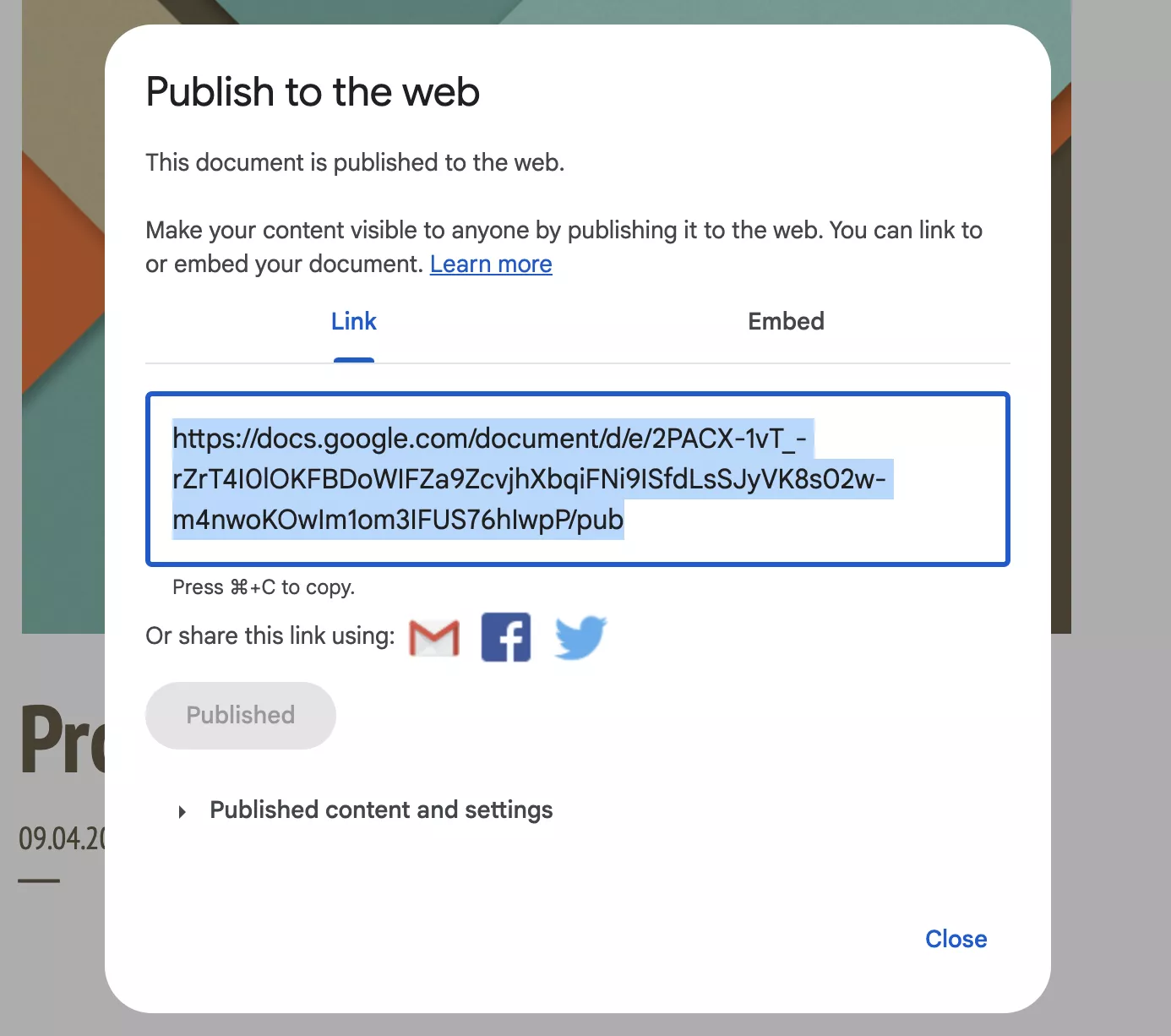Click the blue underline beneath the Link tab
The height and width of the screenshot is (1036, 1171).
[354, 360]
